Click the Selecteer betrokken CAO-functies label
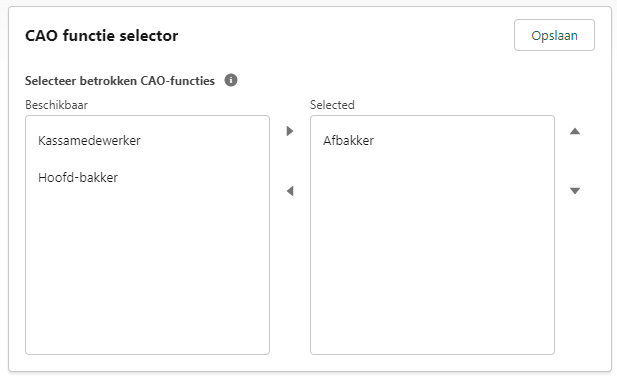This screenshot has width=617, height=378. tap(120, 81)
